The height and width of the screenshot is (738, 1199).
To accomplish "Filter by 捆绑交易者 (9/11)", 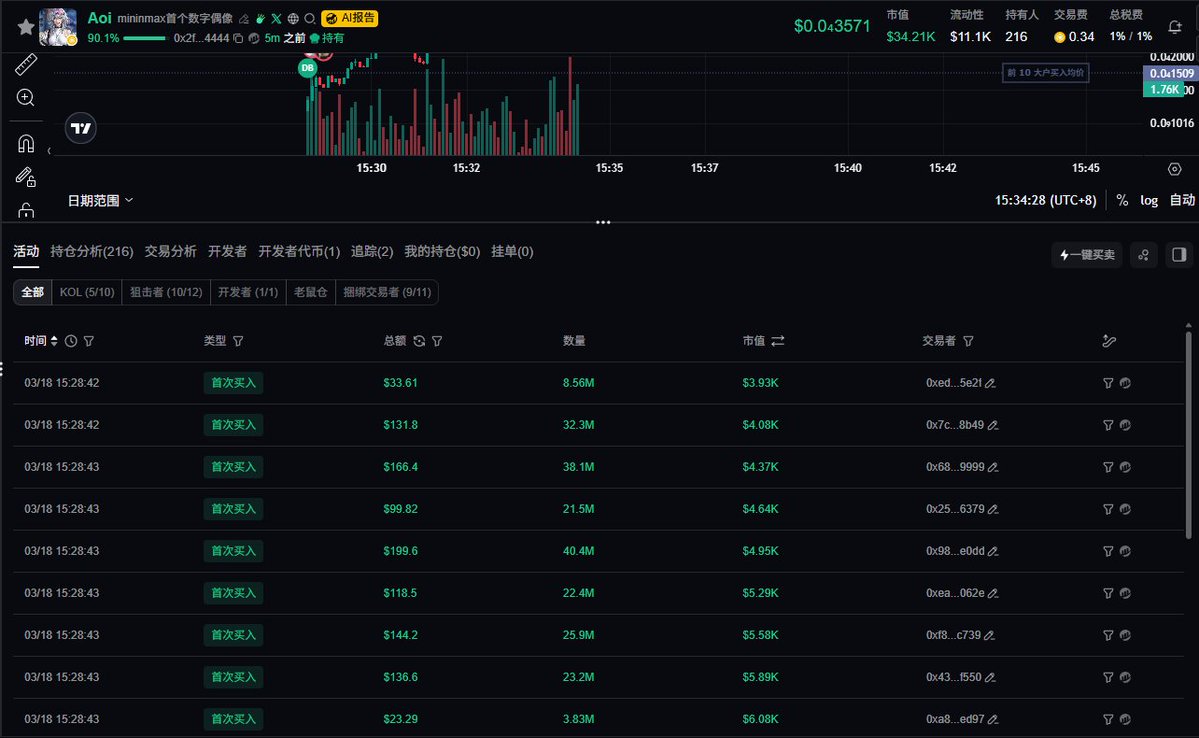I will 387,292.
